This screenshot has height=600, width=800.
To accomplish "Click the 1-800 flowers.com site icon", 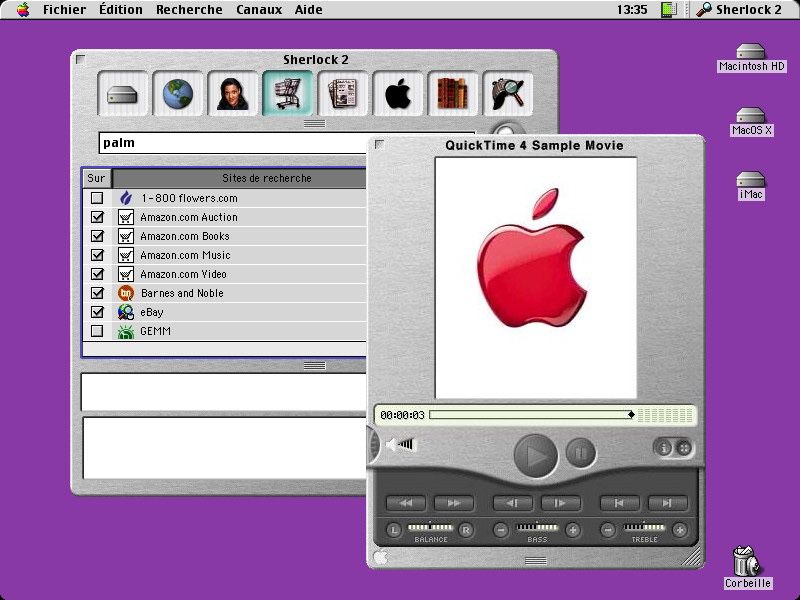I will pyautogui.click(x=126, y=198).
